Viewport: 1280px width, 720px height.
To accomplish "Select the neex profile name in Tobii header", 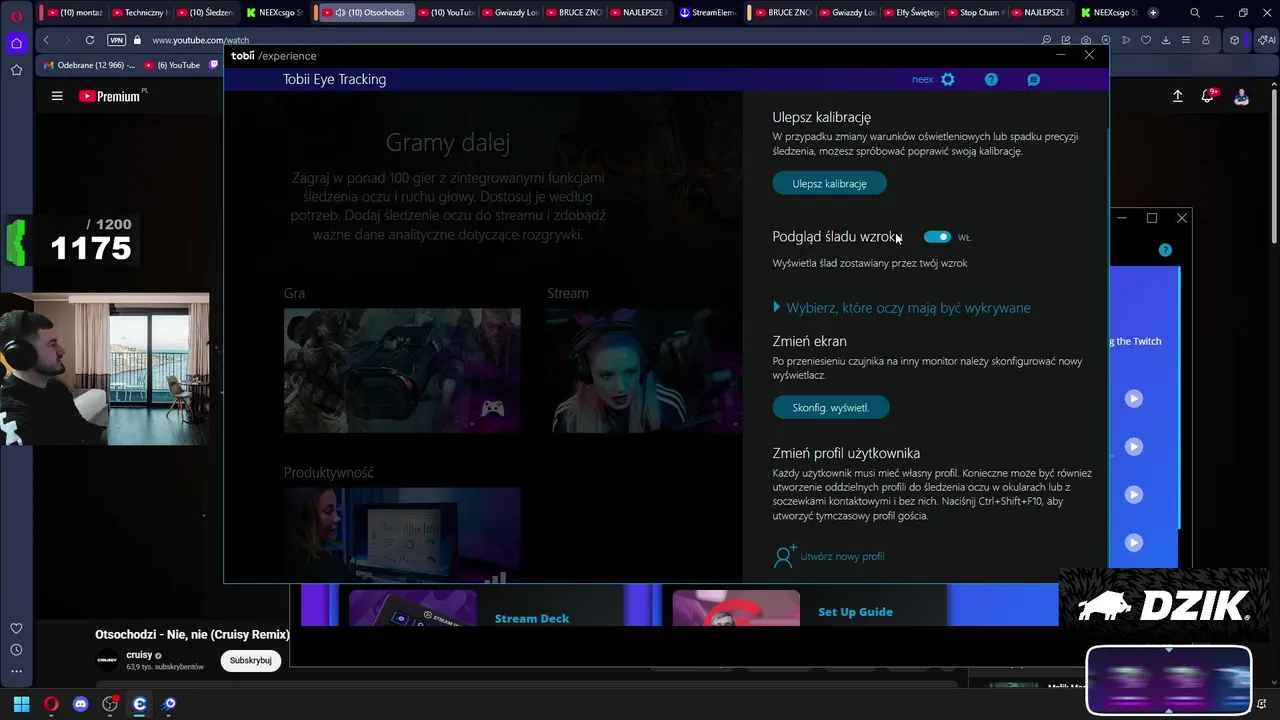I will (922, 80).
